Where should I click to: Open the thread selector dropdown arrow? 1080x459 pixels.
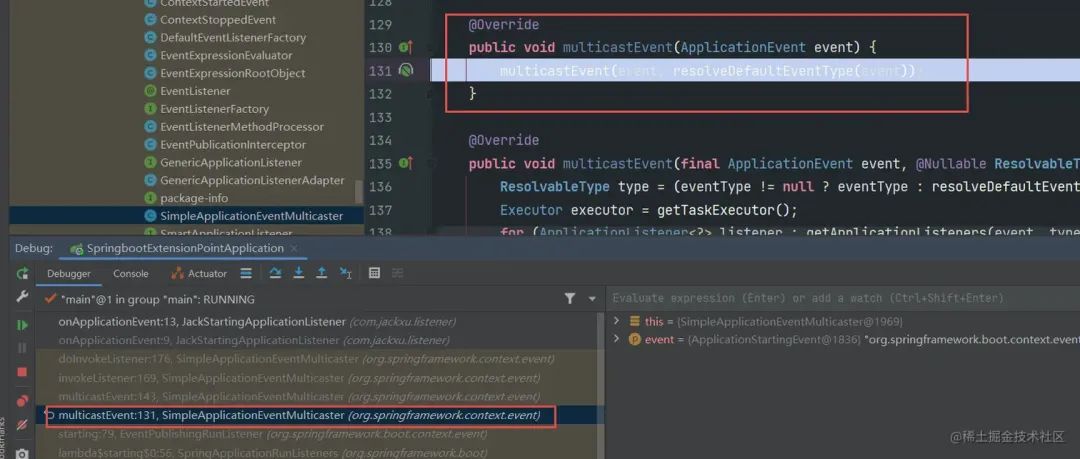point(592,299)
